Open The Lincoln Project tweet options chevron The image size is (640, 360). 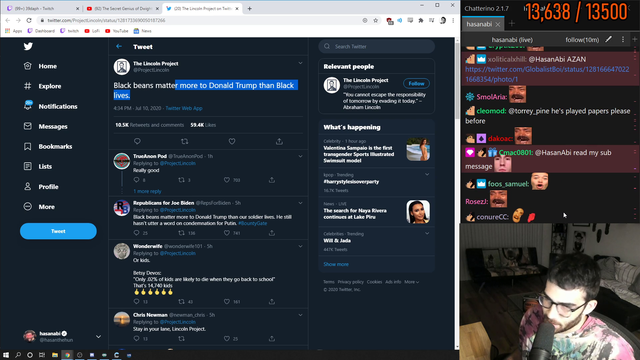(300, 63)
